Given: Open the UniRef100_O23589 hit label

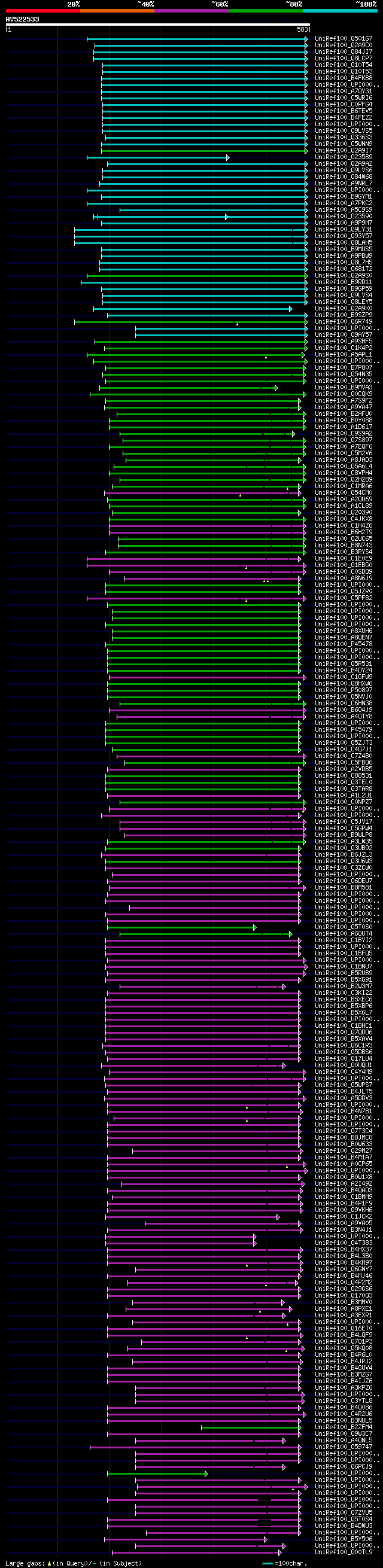Looking at the screenshot, I should (344, 158).
